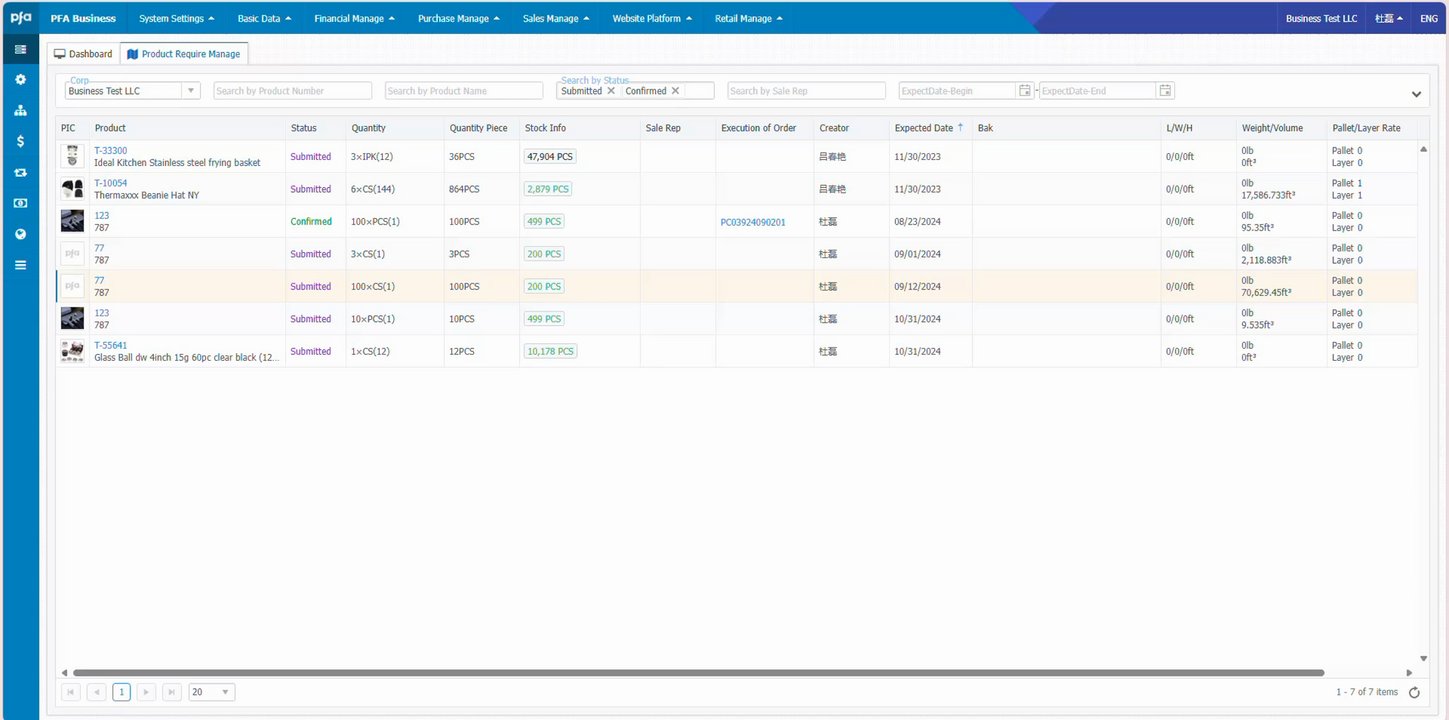Viewport: 1449px width, 720px height.
Task: Click the Thermaxxx Beanie Hat NY name
Action: pos(146,195)
